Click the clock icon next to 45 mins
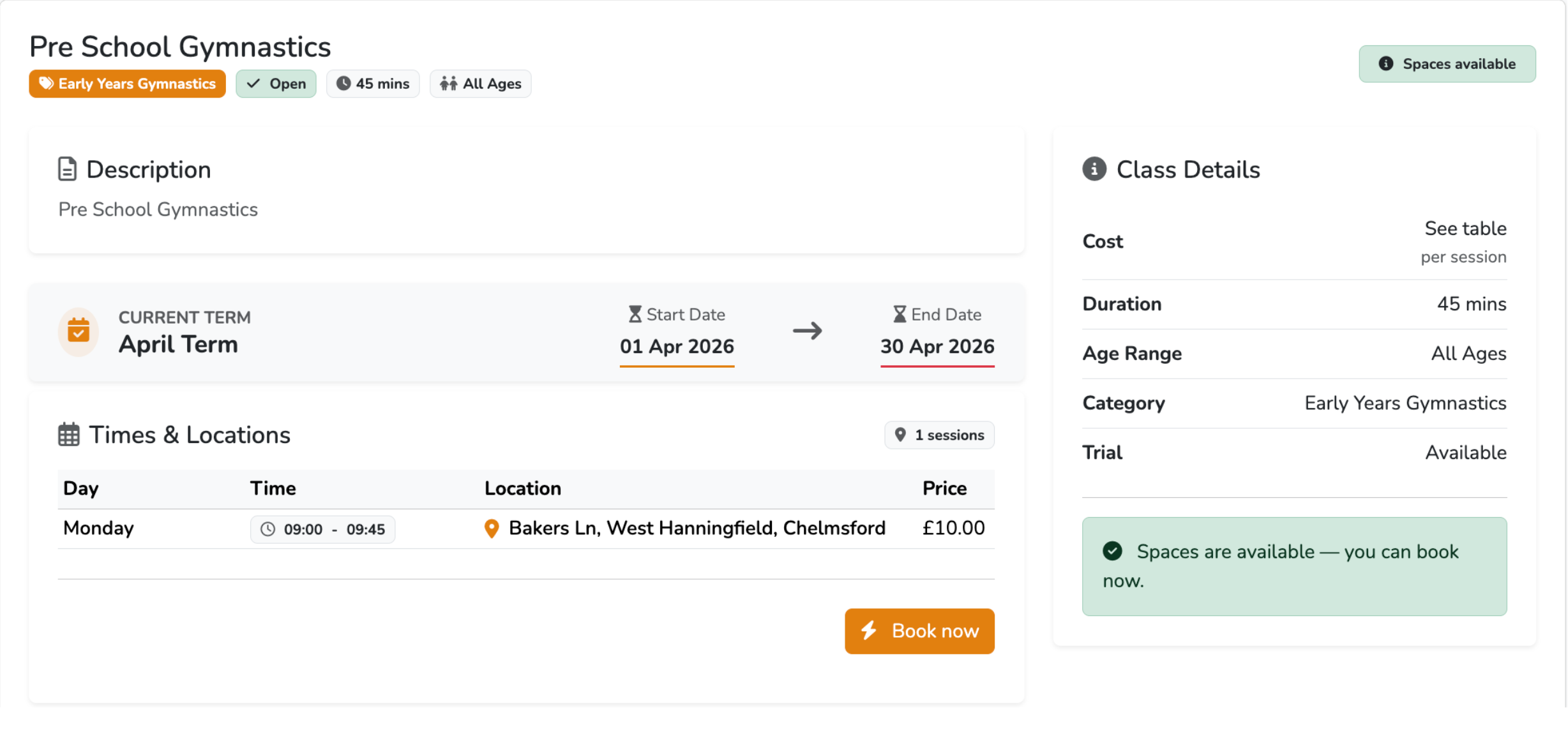Image resolution: width=1568 pixels, height=729 pixels. click(x=343, y=84)
